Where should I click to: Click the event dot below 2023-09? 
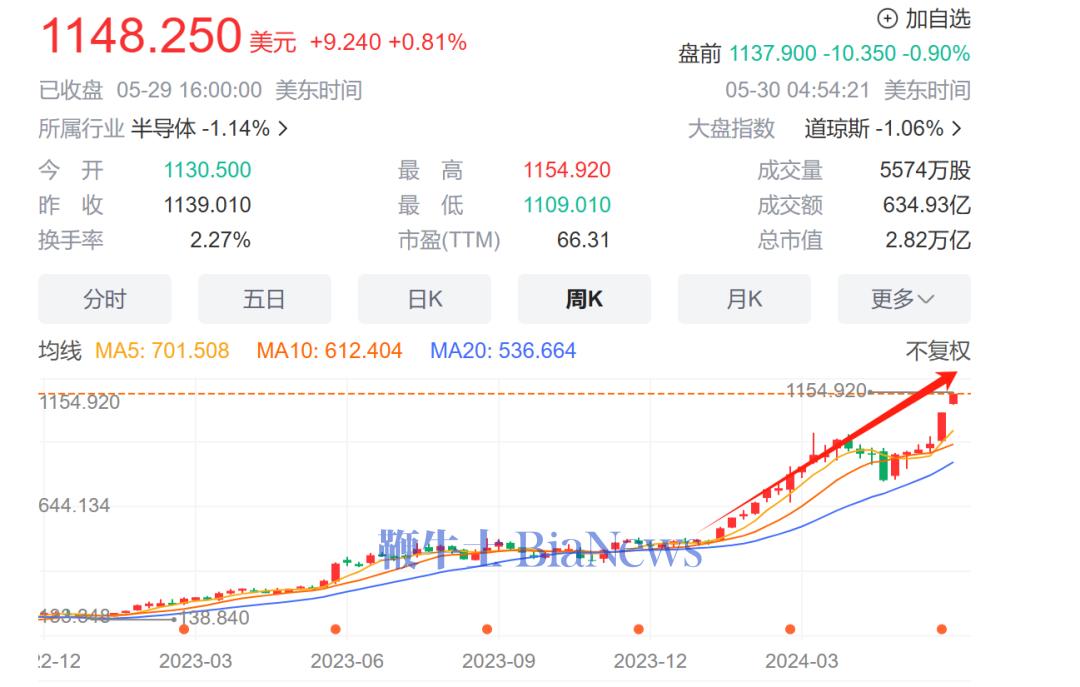coord(487,629)
